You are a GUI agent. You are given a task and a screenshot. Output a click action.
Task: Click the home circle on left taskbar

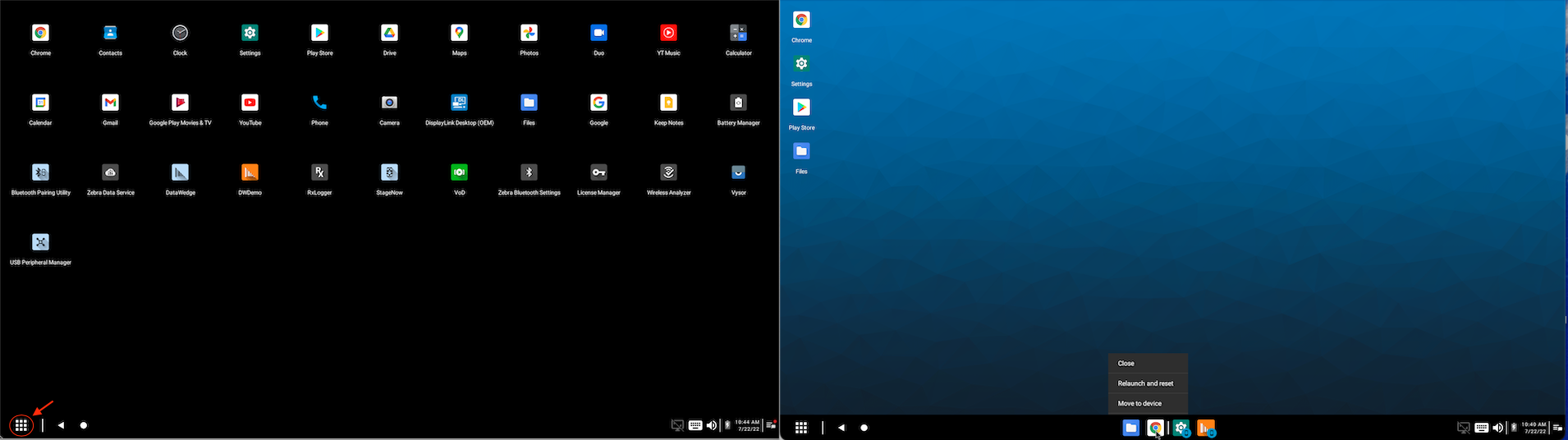tap(84, 425)
